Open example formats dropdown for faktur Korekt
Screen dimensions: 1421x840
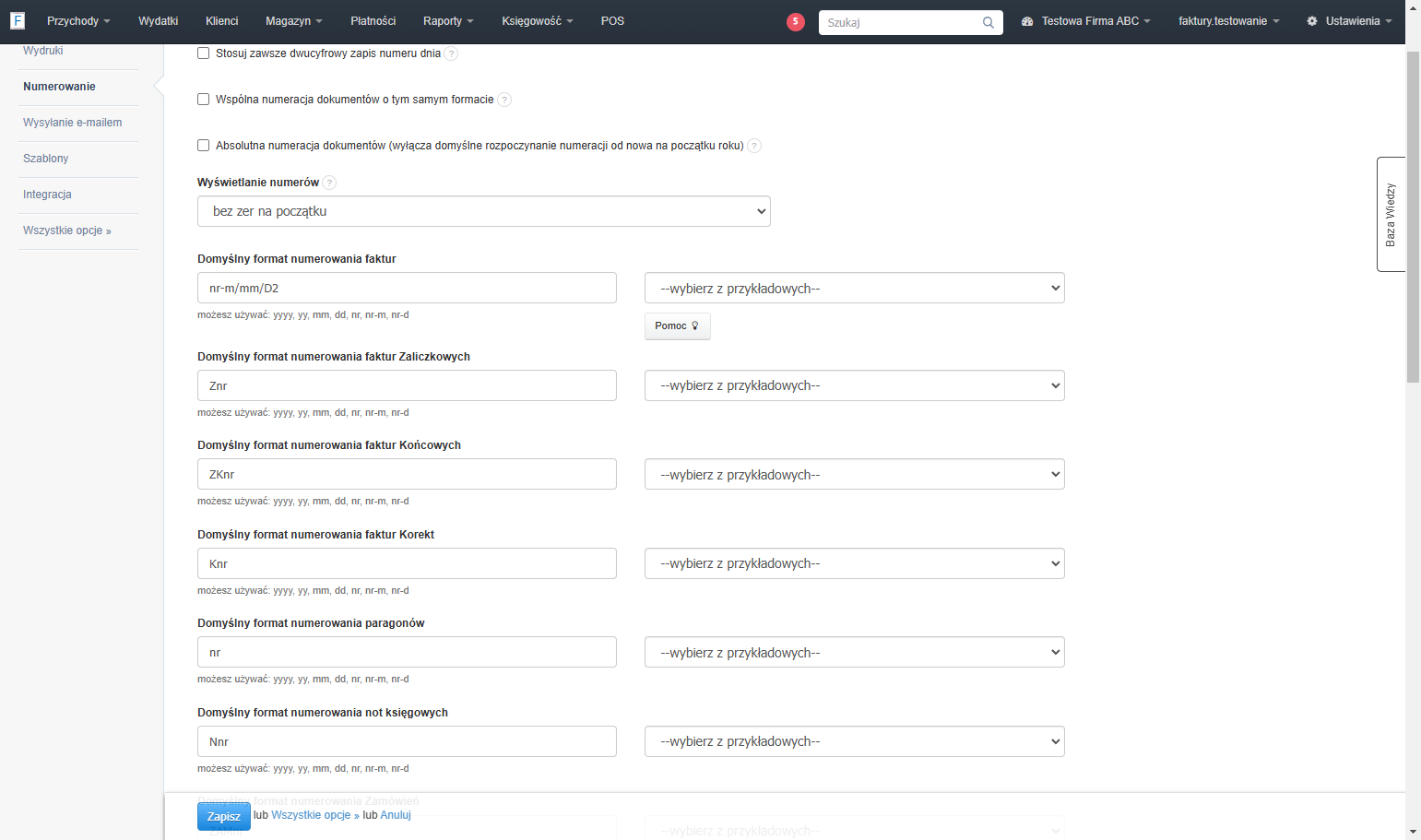[x=855, y=563]
